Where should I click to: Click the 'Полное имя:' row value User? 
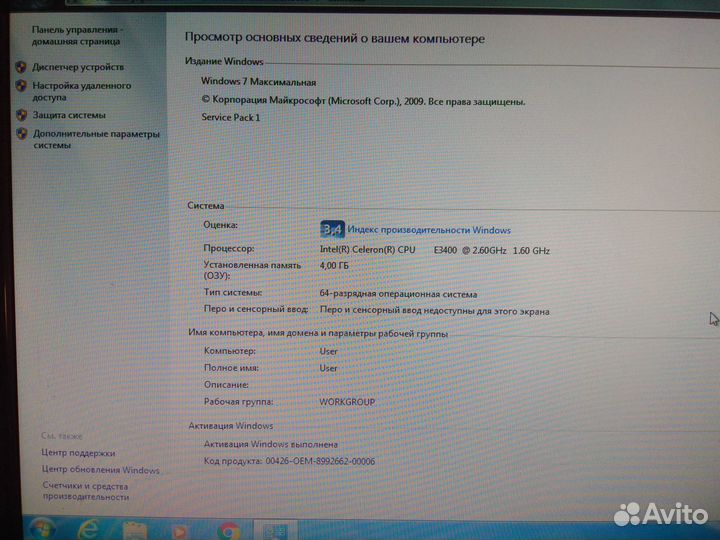(328, 368)
